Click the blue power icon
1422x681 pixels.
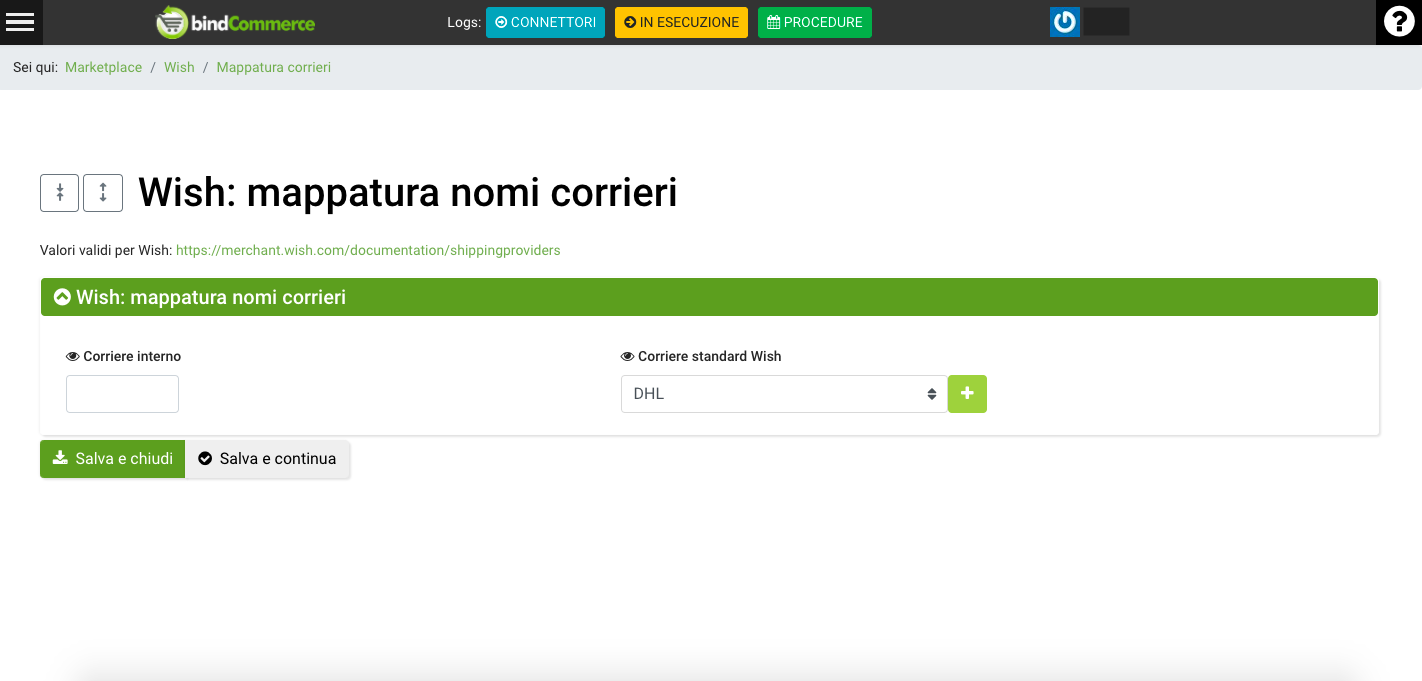coord(1064,22)
